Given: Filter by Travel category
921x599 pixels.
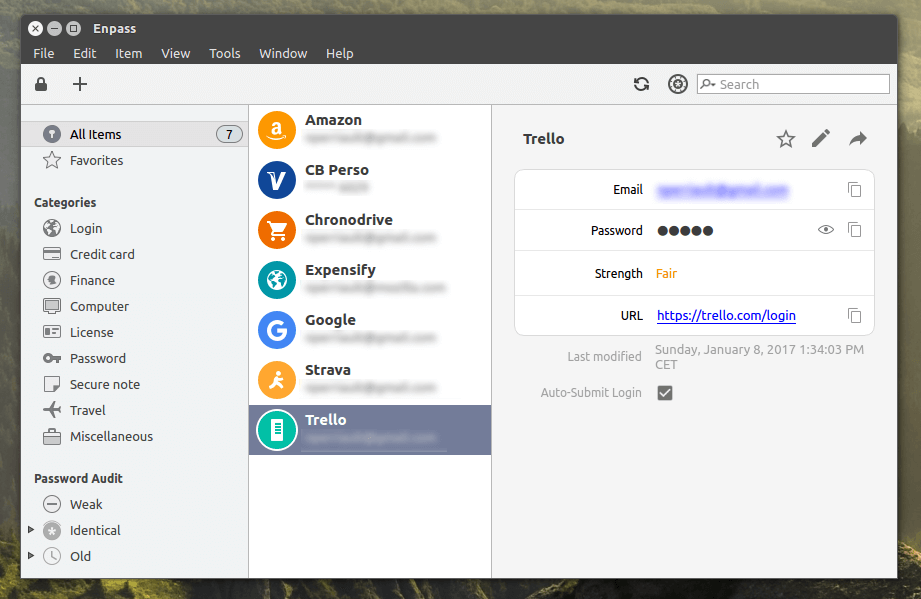Looking at the screenshot, I should tap(135, 410).
